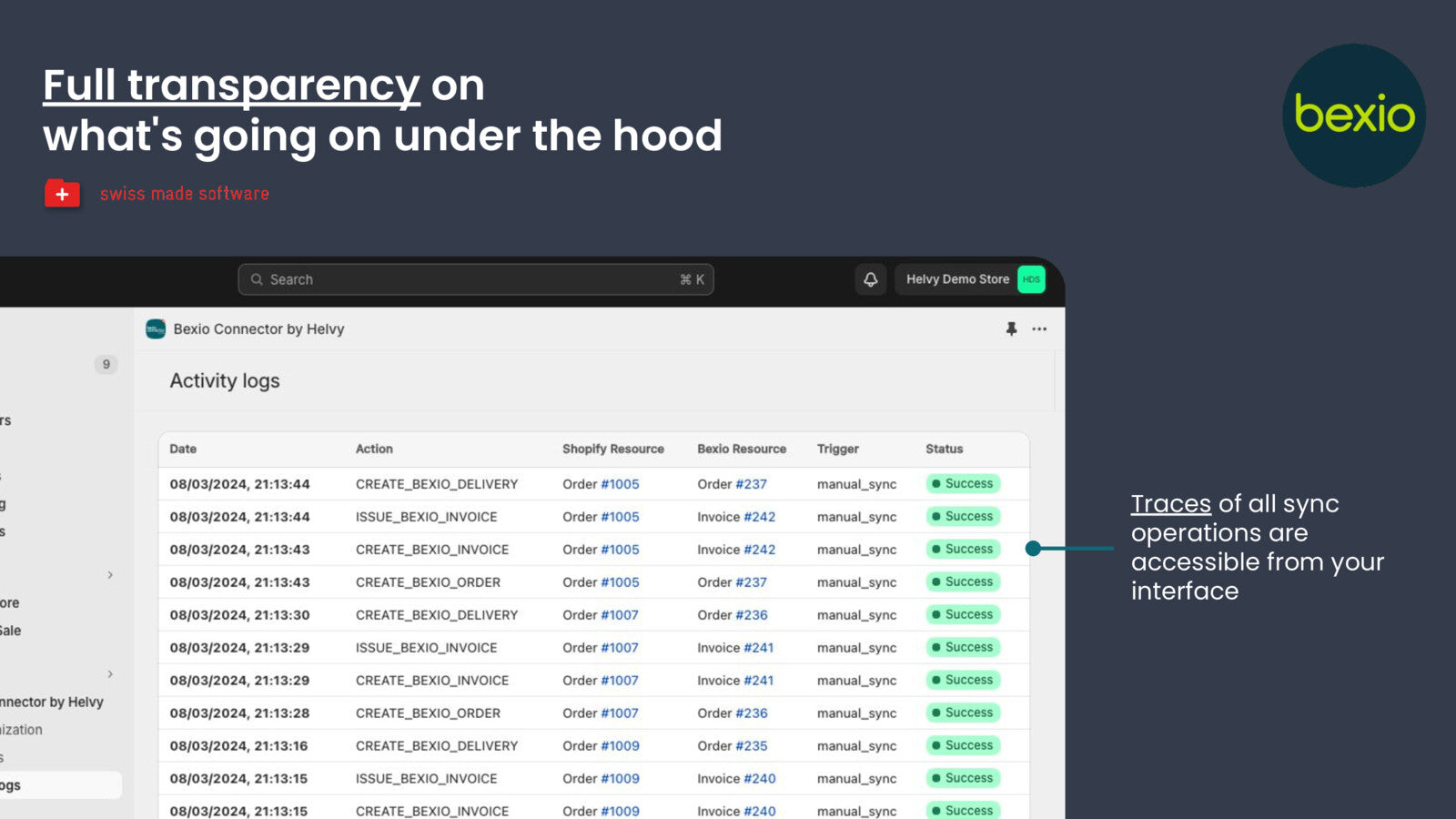The height and width of the screenshot is (819, 1456).
Task: Click Success badge in ISSUE_BEXIO_INVOICE 21:13:44 row
Action: coord(963,517)
